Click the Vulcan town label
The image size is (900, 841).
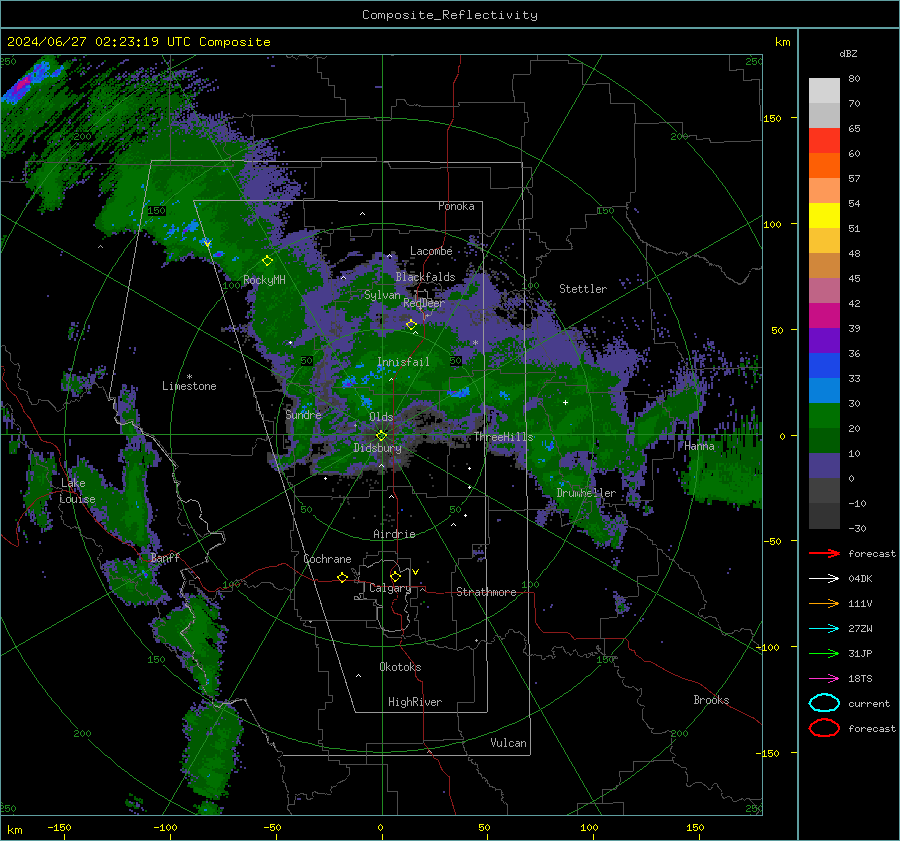click(x=508, y=743)
